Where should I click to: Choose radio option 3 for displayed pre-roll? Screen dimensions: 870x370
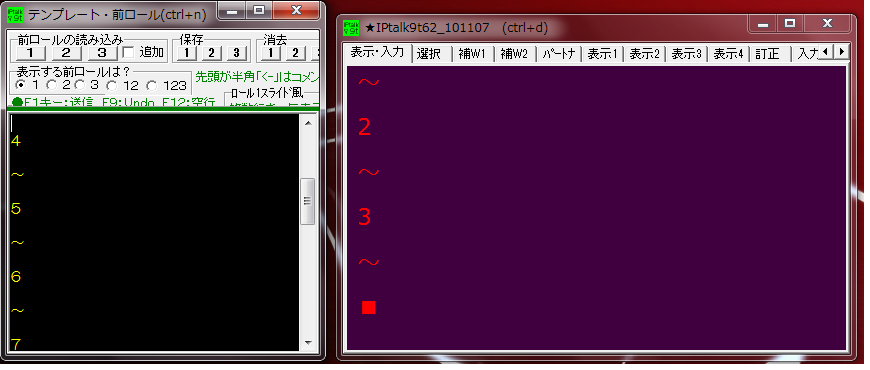pos(80,85)
